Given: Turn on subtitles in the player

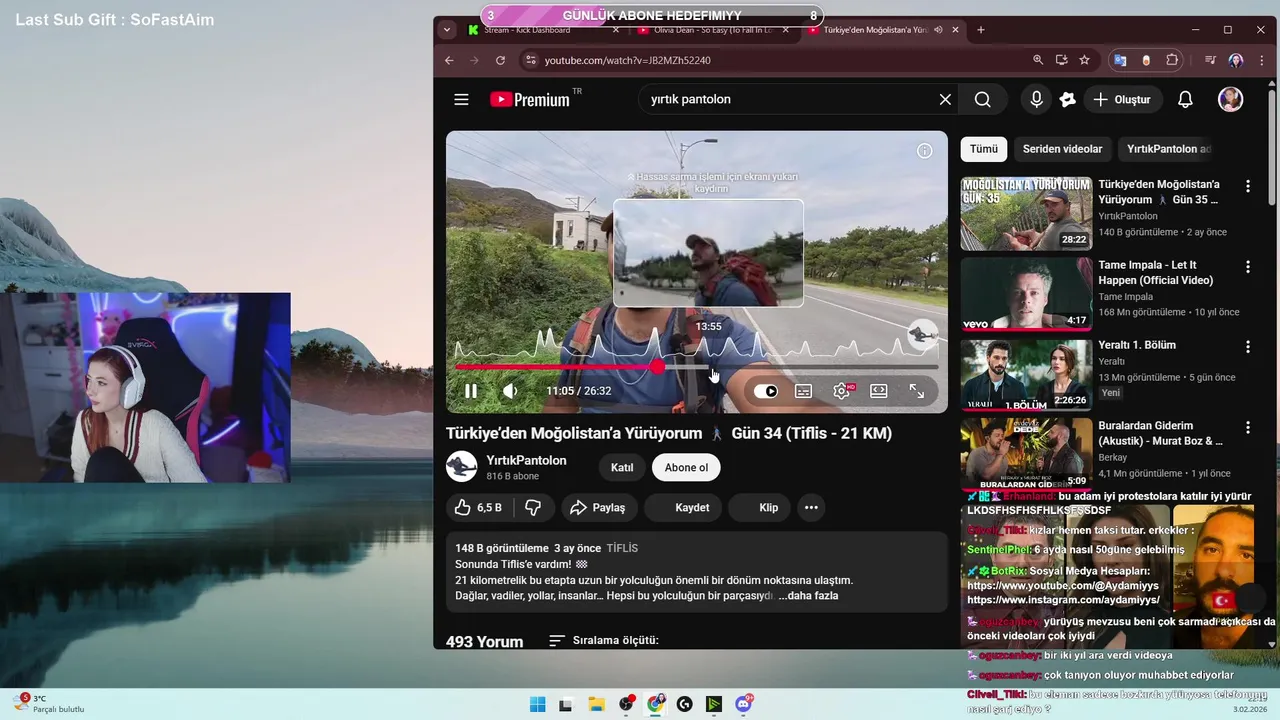Looking at the screenshot, I should 803,391.
